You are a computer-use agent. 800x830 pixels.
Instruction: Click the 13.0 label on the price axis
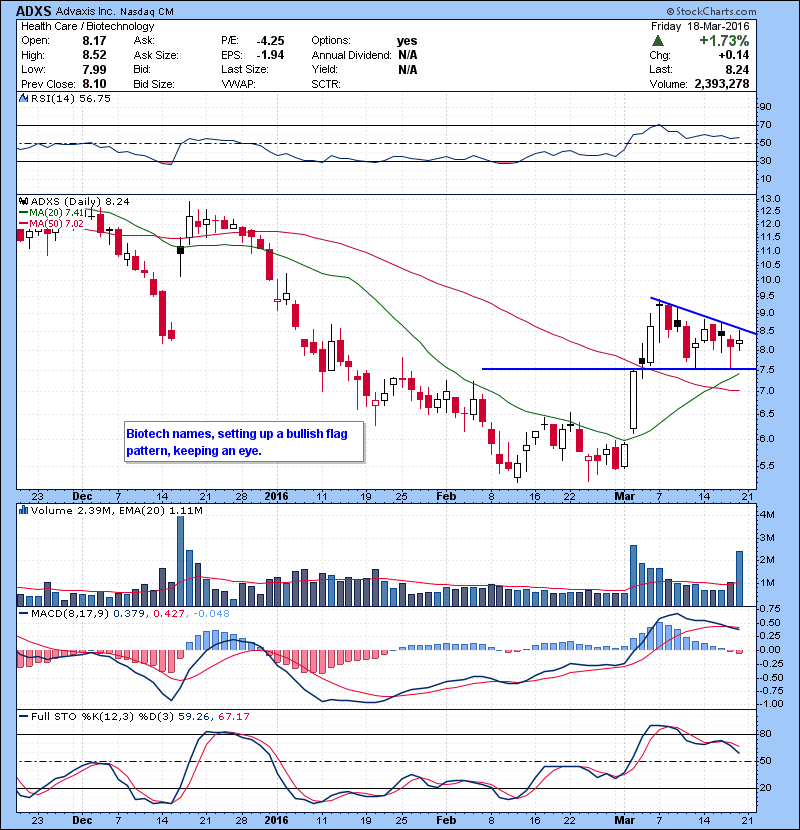click(x=770, y=199)
